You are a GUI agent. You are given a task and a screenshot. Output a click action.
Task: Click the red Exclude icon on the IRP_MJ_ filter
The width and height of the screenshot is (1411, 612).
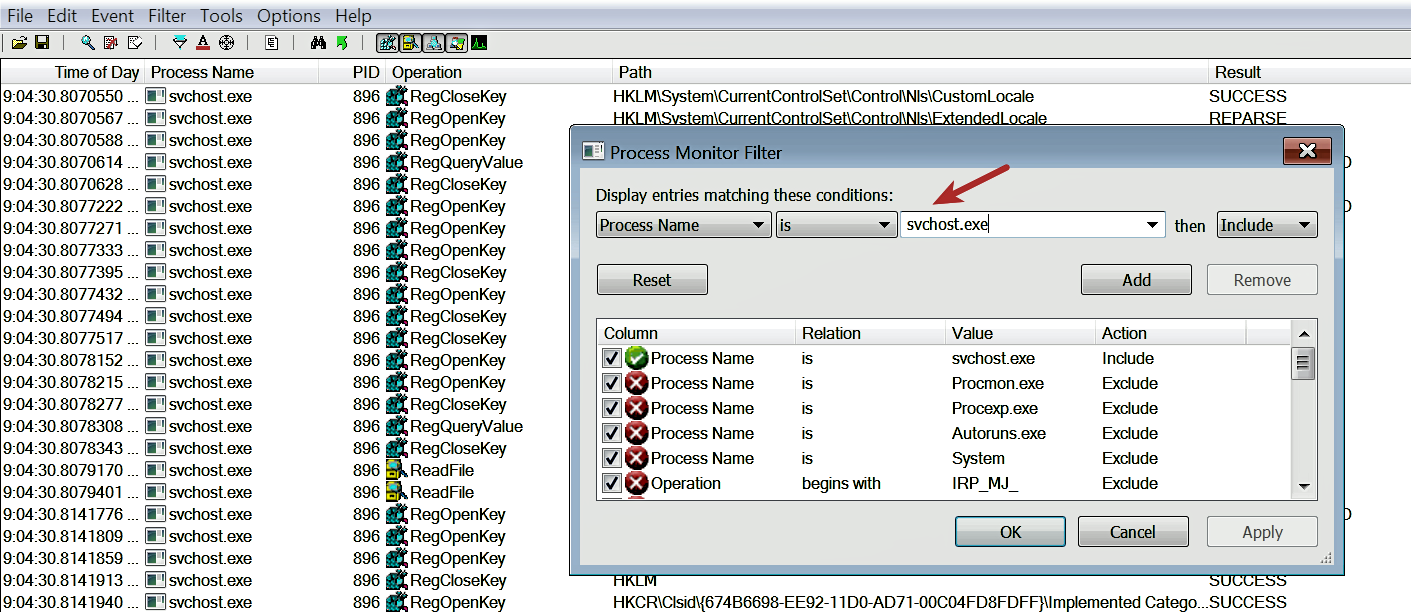pos(636,483)
